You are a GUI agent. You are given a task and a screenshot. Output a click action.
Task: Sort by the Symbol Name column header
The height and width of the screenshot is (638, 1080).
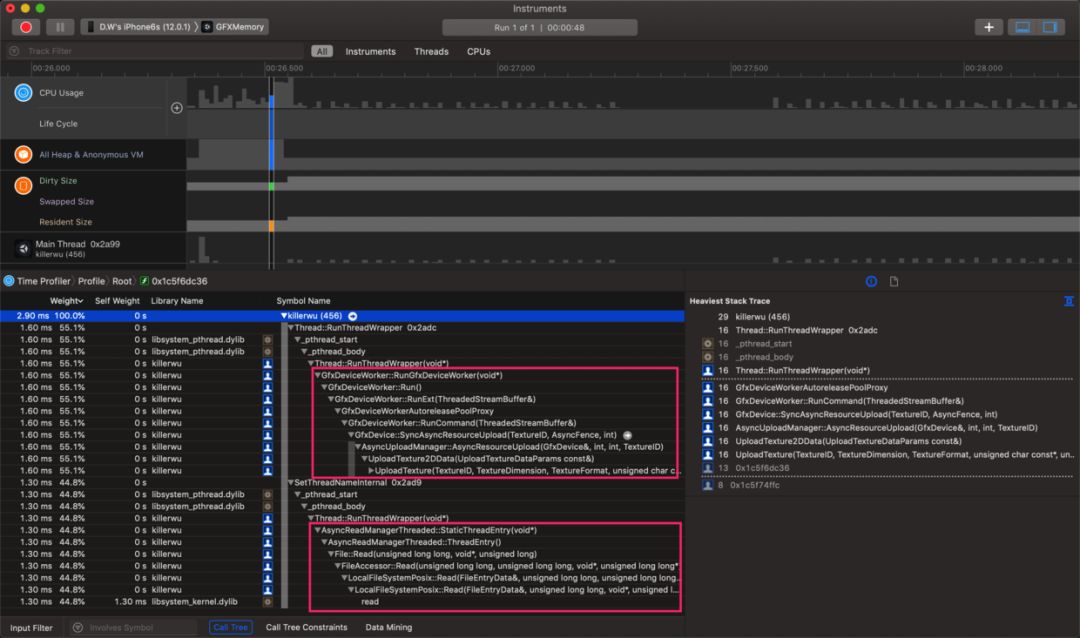pyautogui.click(x=303, y=301)
